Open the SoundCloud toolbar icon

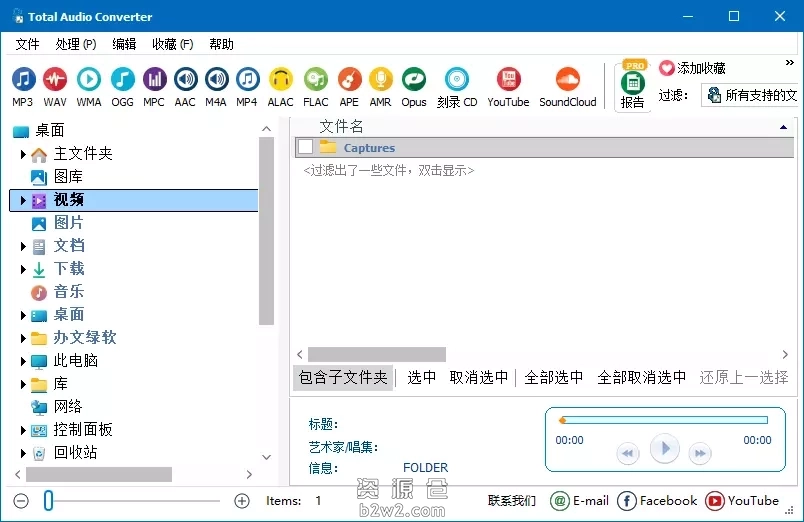click(568, 86)
